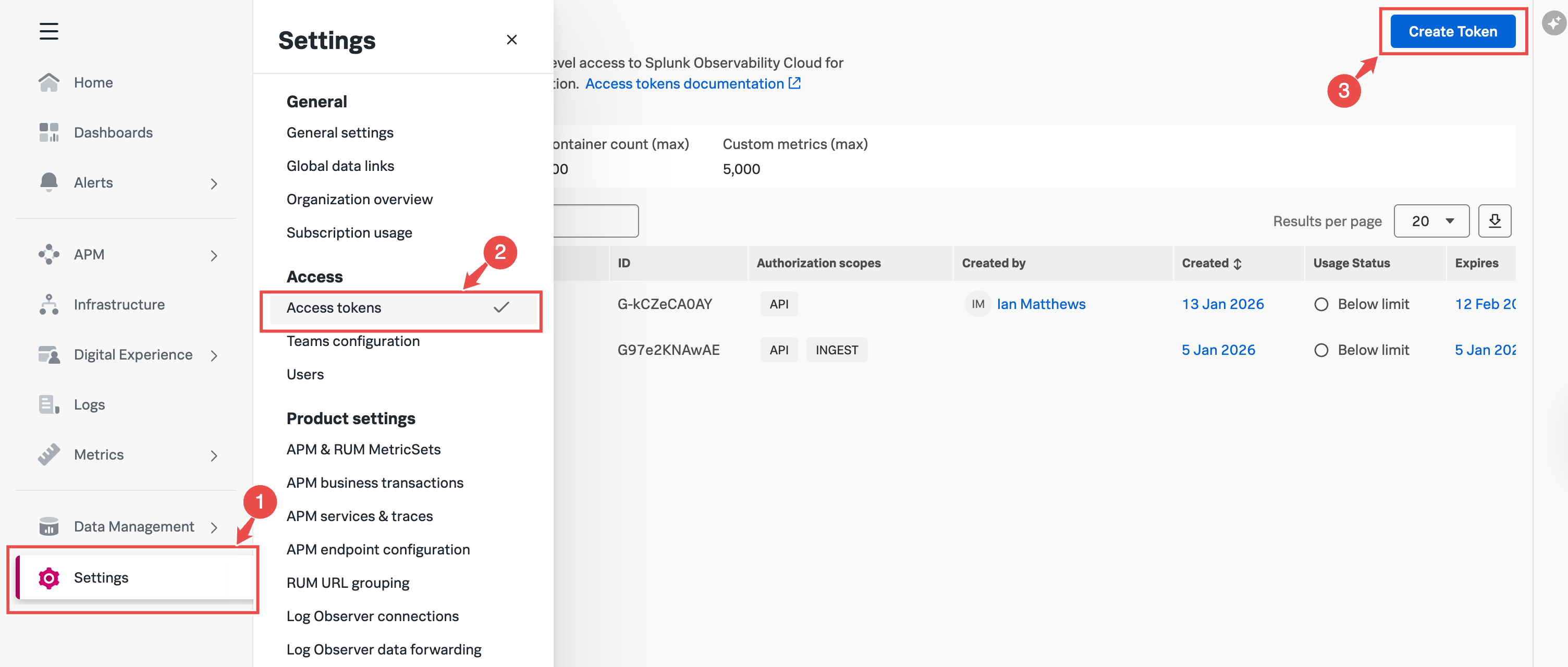Select Below limit radio for G97e2KNAwAE

tap(1321, 350)
